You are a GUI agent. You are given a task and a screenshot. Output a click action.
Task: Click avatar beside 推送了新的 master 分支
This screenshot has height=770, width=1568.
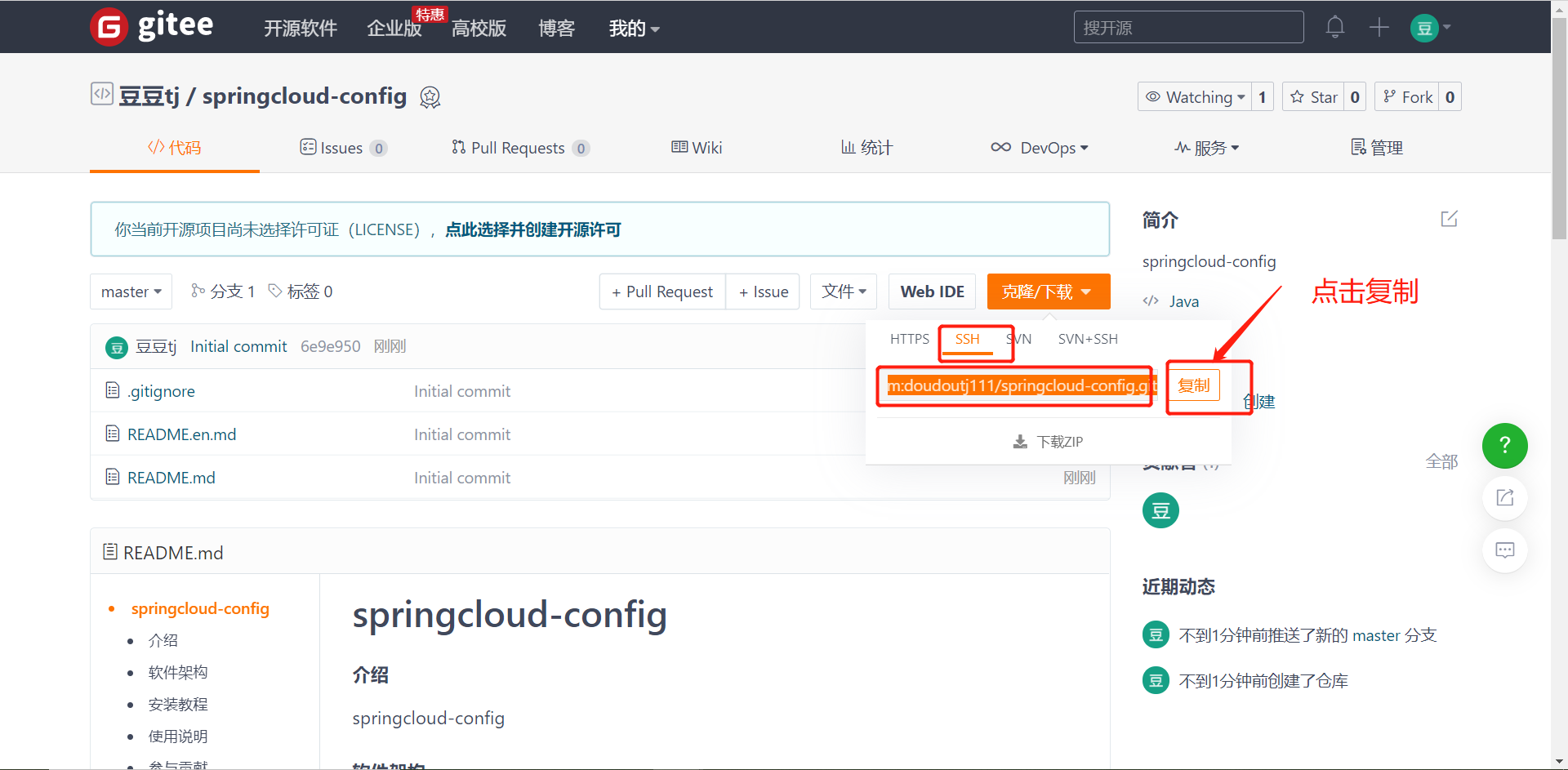1156,634
